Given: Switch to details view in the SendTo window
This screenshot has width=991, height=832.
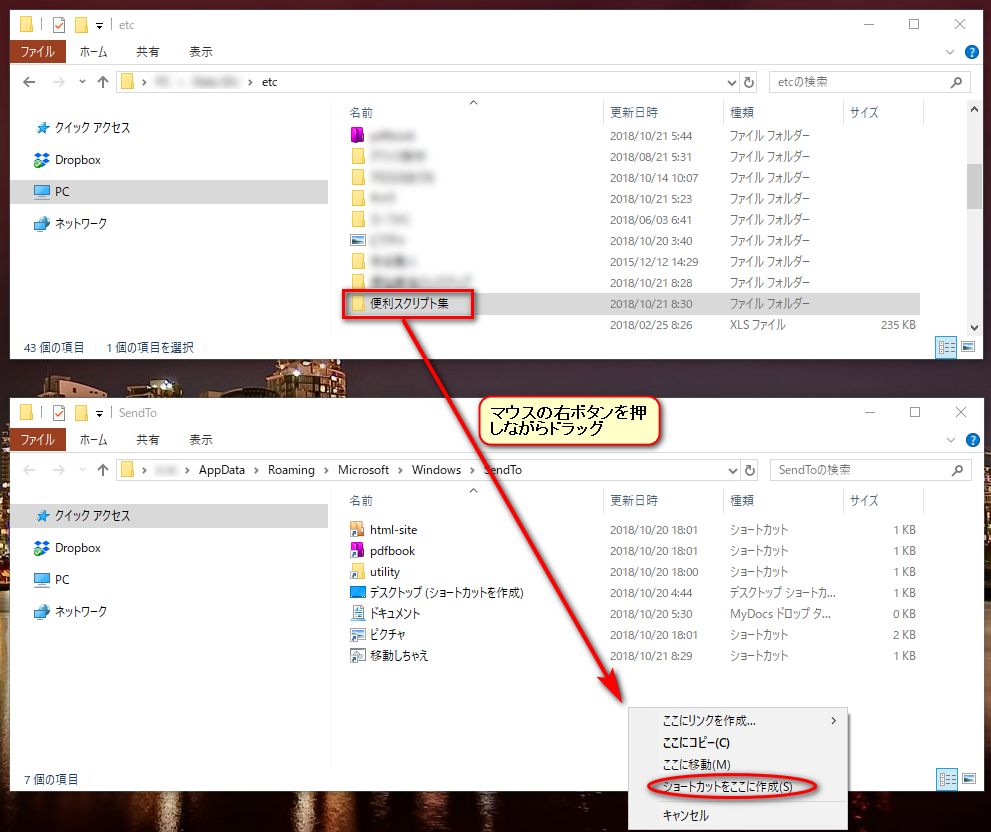Looking at the screenshot, I should 945,778.
